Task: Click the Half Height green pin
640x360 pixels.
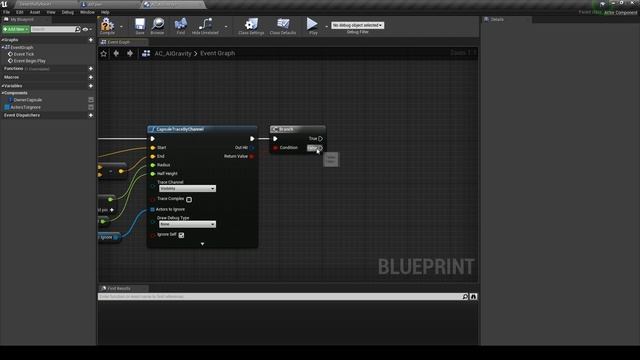Action: pyautogui.click(x=153, y=174)
